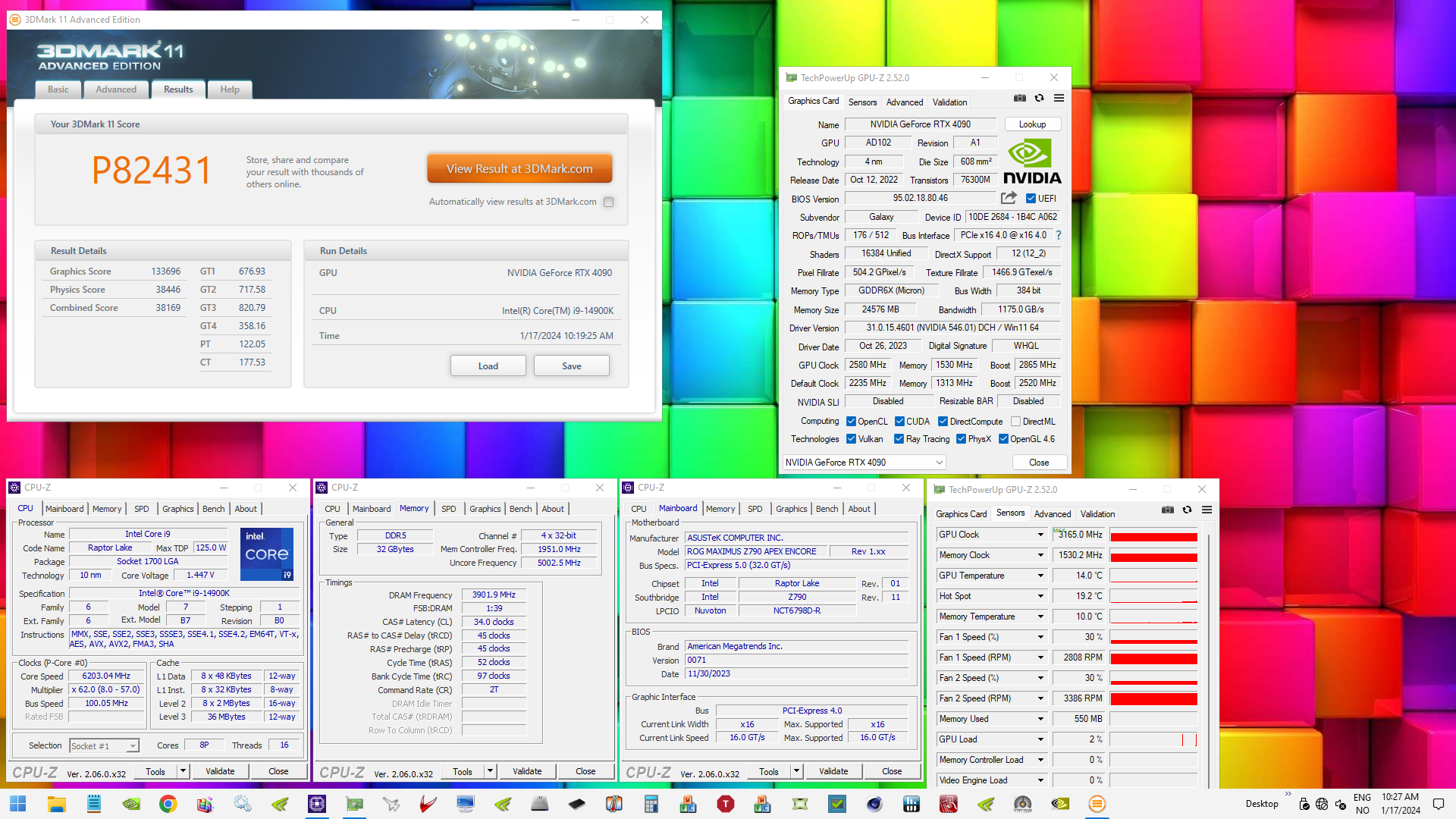
Task: Open the GPU Temperature sensor dropdown arrow
Action: click(1040, 576)
